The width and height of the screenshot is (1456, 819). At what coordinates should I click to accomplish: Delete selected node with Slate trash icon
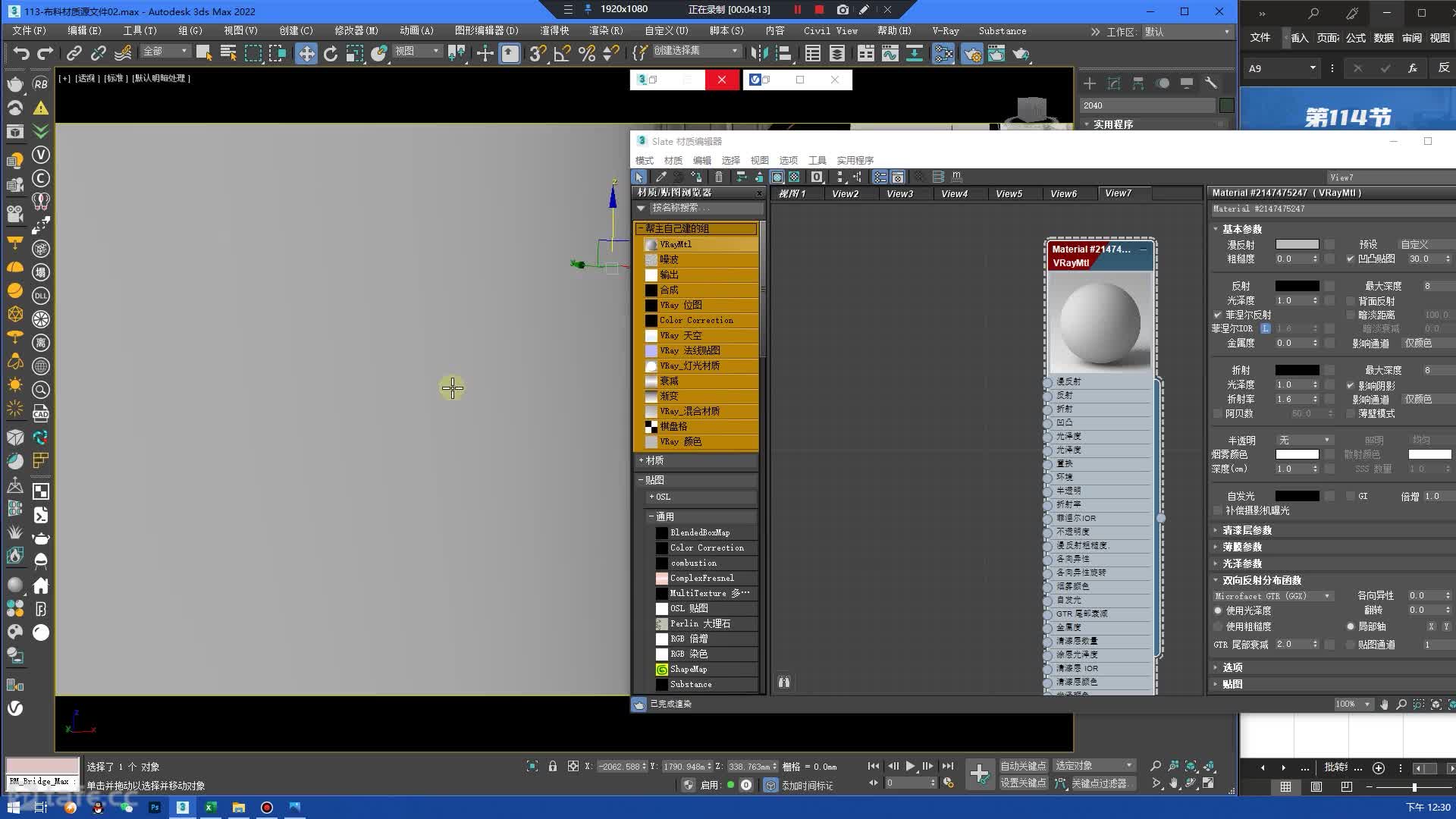[719, 177]
